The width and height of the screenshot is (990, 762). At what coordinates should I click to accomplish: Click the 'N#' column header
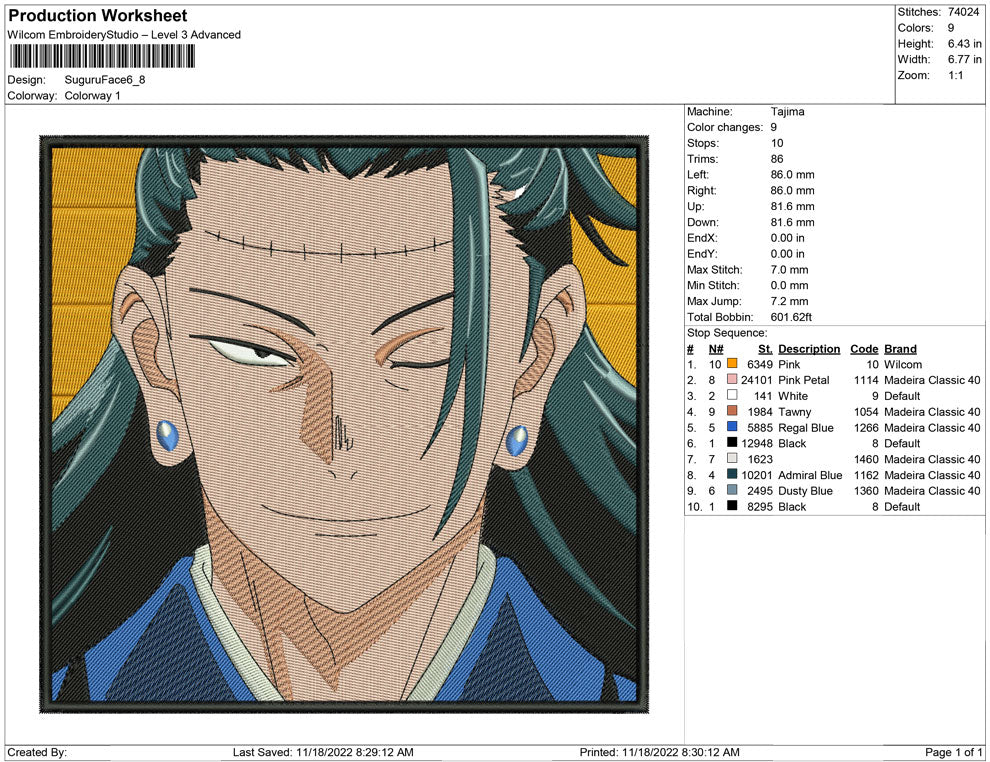(x=715, y=348)
